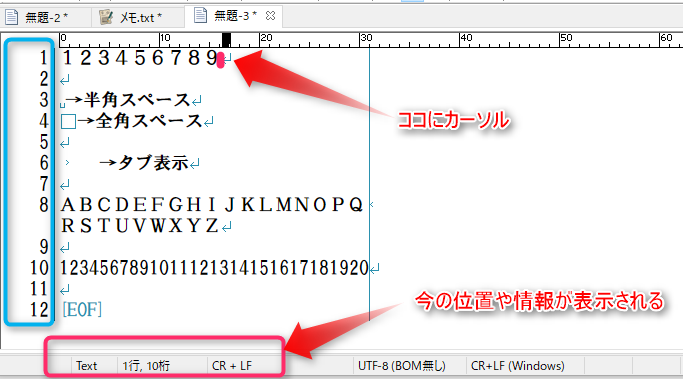The width and height of the screenshot is (683, 379).
Task: Click the document icon on 無題-3 tab
Action: (x=200, y=15)
